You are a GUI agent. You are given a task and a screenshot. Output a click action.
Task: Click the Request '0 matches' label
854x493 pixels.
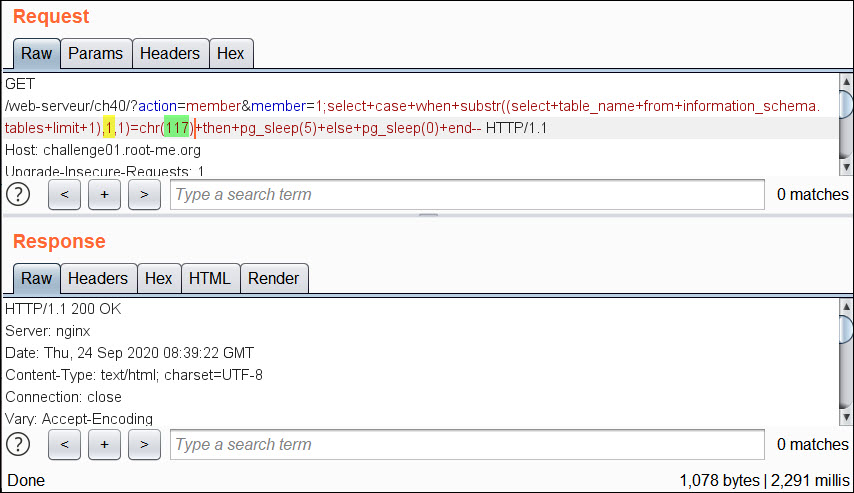813,194
